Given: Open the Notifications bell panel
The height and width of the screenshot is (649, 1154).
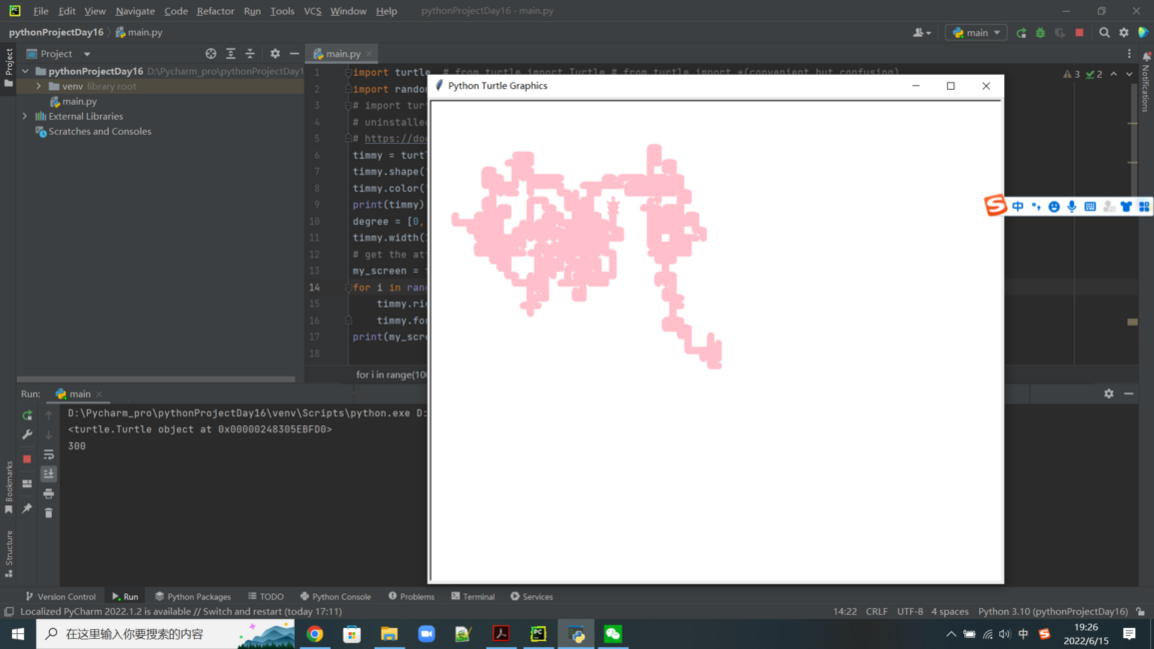Looking at the screenshot, I should tap(1146, 58).
